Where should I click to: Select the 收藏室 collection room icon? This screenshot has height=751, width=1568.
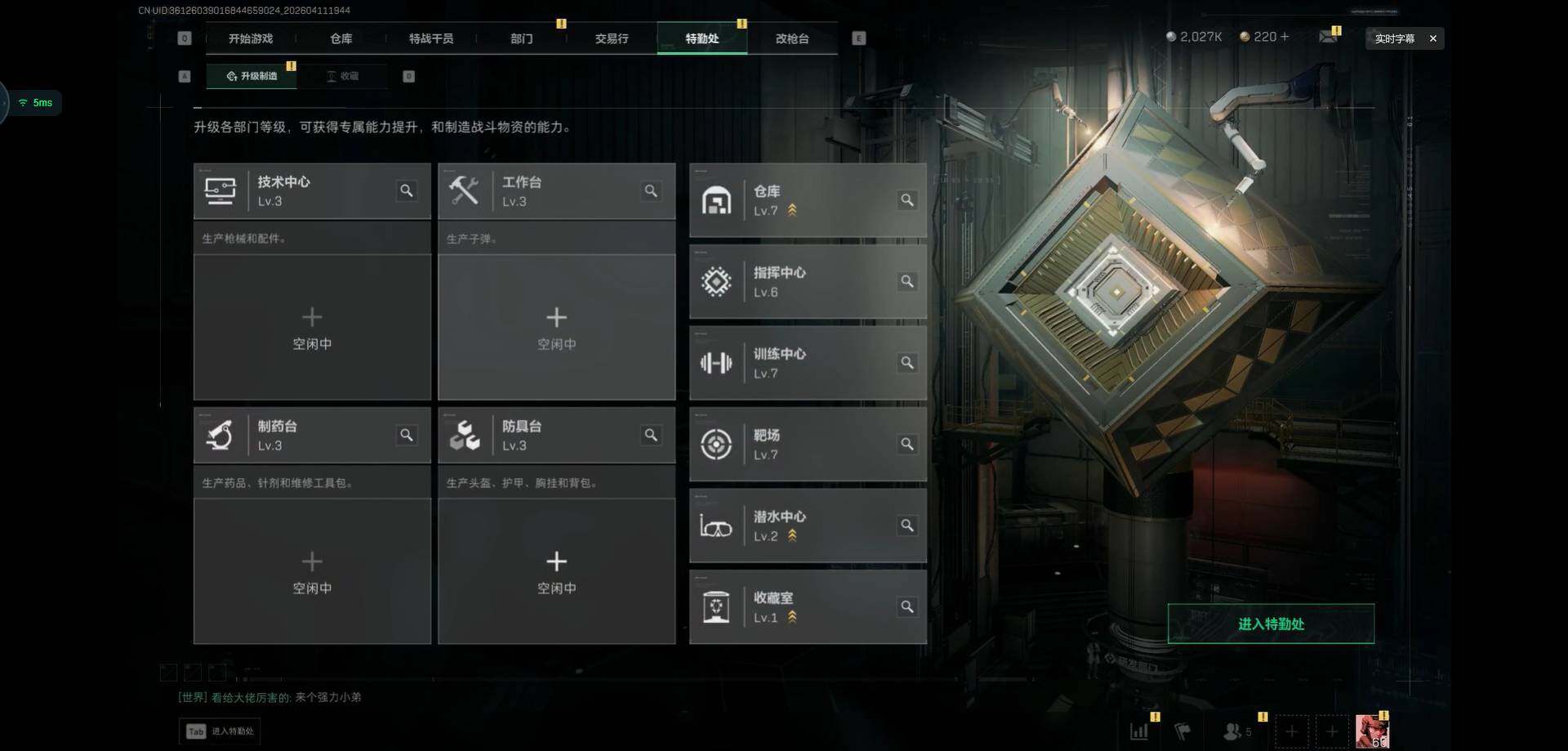[716, 607]
